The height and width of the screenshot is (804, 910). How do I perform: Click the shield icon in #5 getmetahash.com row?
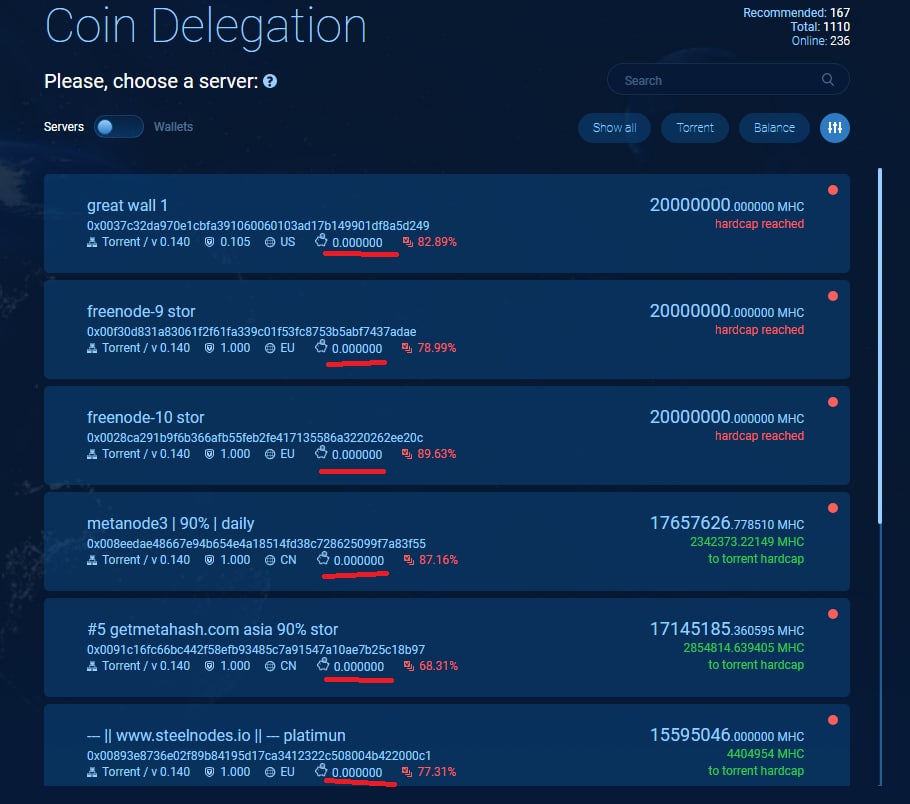tap(210, 666)
